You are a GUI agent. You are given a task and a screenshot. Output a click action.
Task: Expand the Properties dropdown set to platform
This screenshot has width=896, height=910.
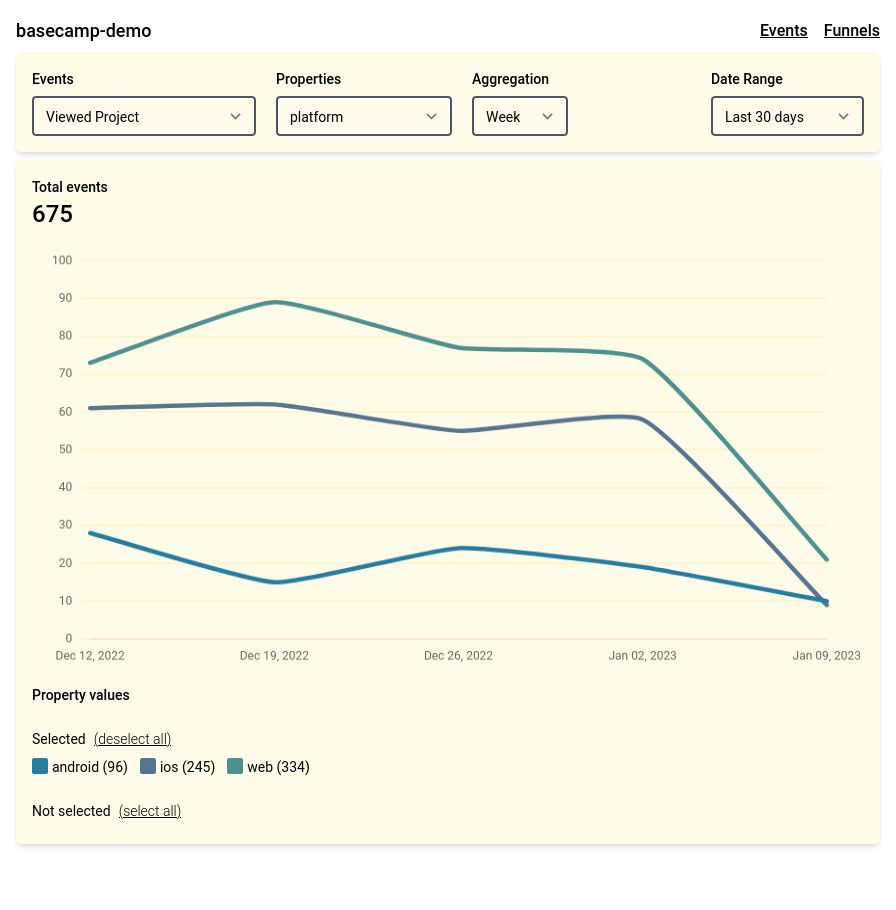pos(364,116)
